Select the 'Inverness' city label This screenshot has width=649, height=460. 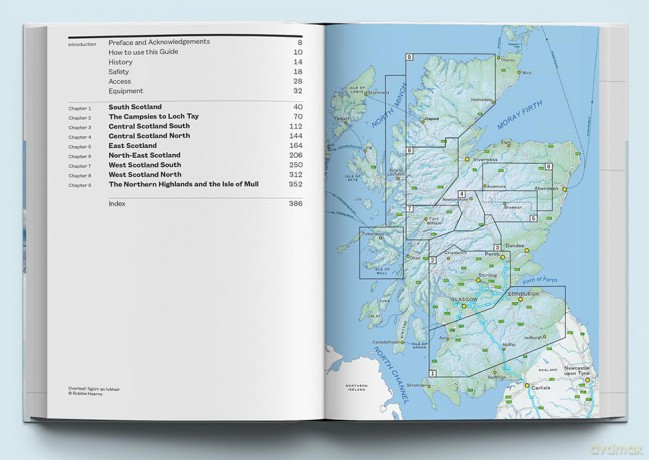(486, 159)
